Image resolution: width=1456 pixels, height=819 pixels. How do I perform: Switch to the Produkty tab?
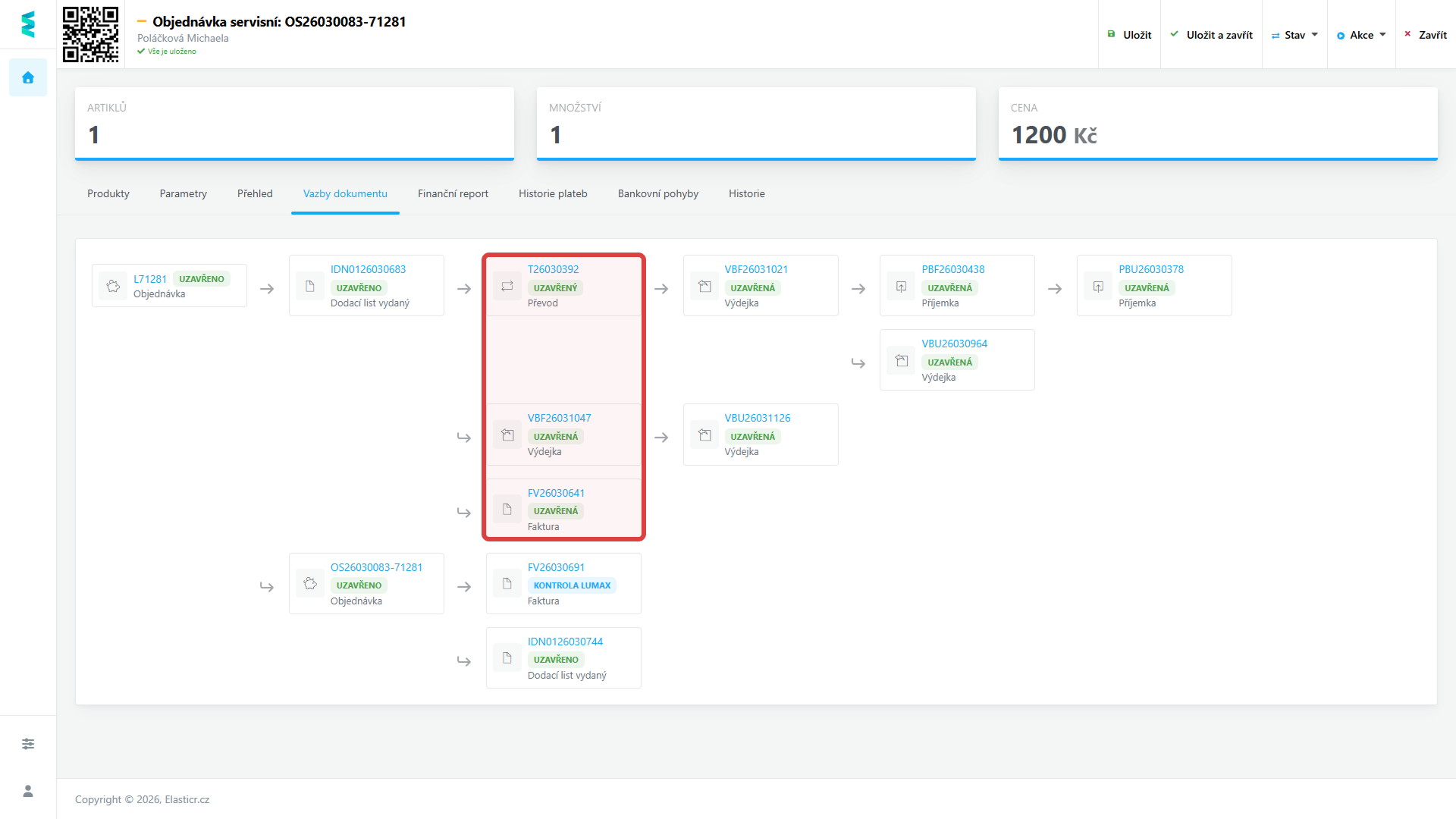tap(108, 193)
